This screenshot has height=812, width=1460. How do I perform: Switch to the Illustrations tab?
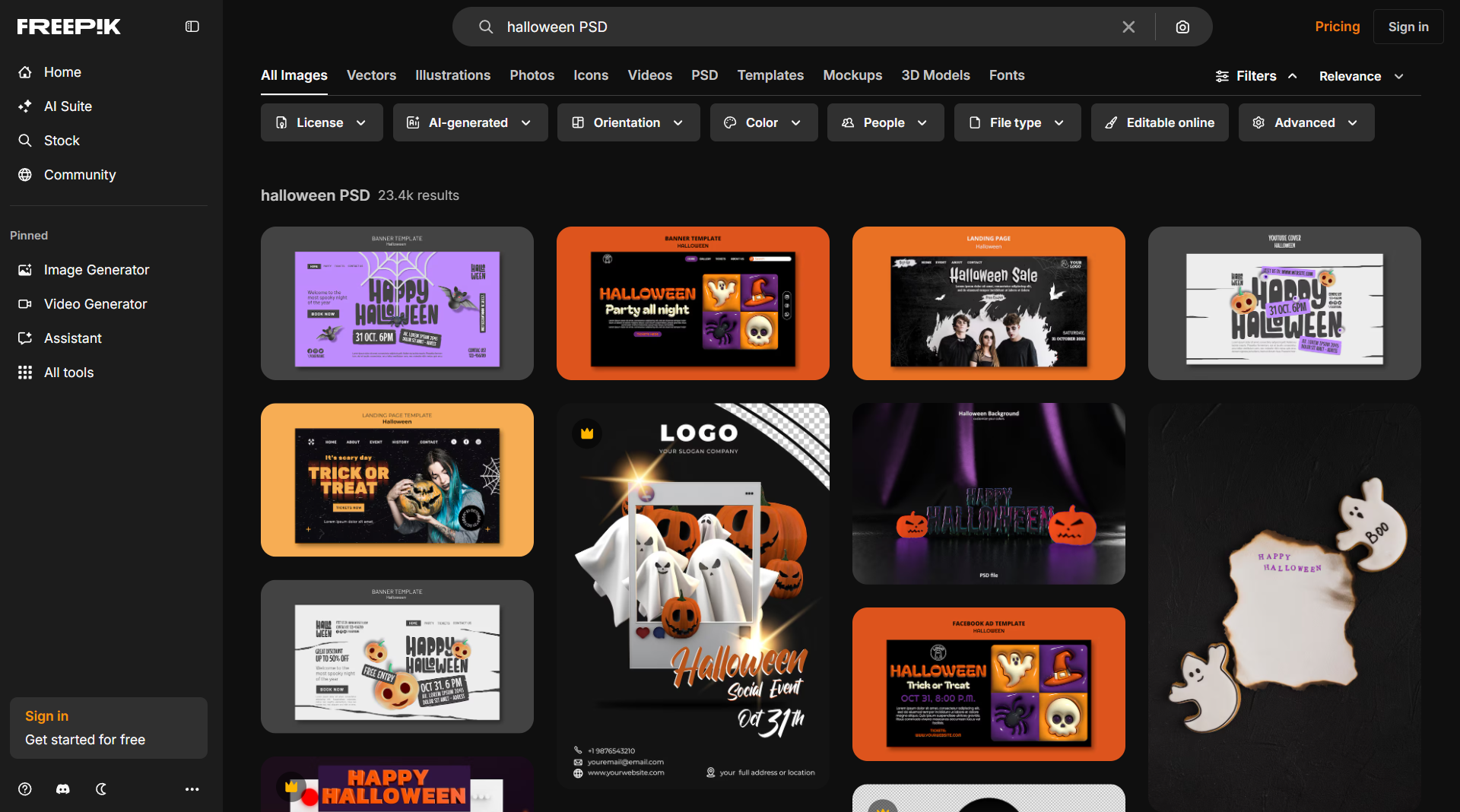click(x=452, y=75)
